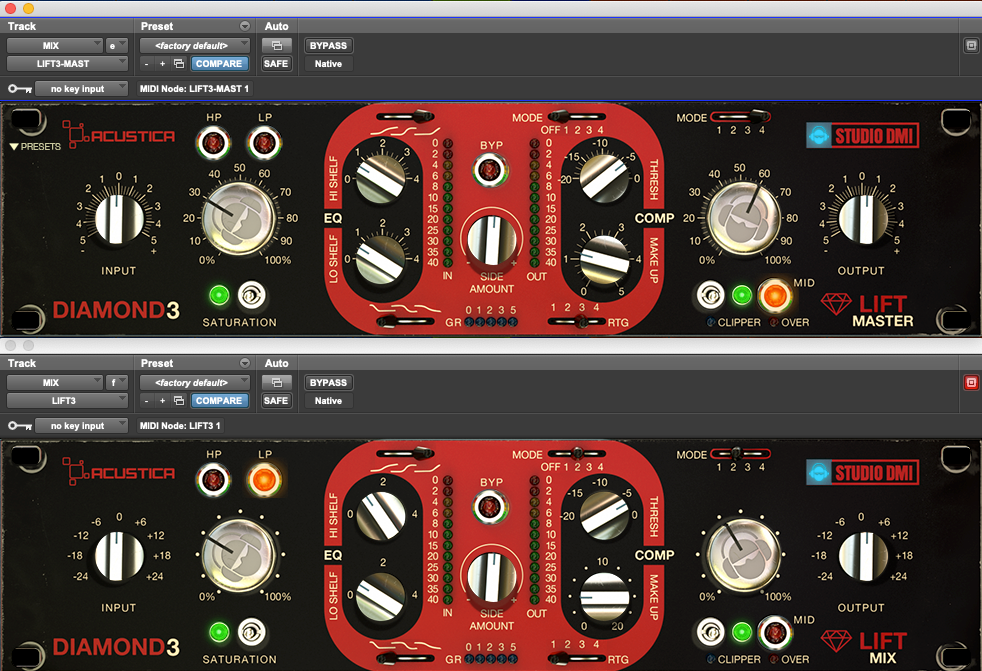The height and width of the screenshot is (671, 982).
Task: Adjust clipper MODE 1-4 slider on Lift Master
Action: [740, 117]
